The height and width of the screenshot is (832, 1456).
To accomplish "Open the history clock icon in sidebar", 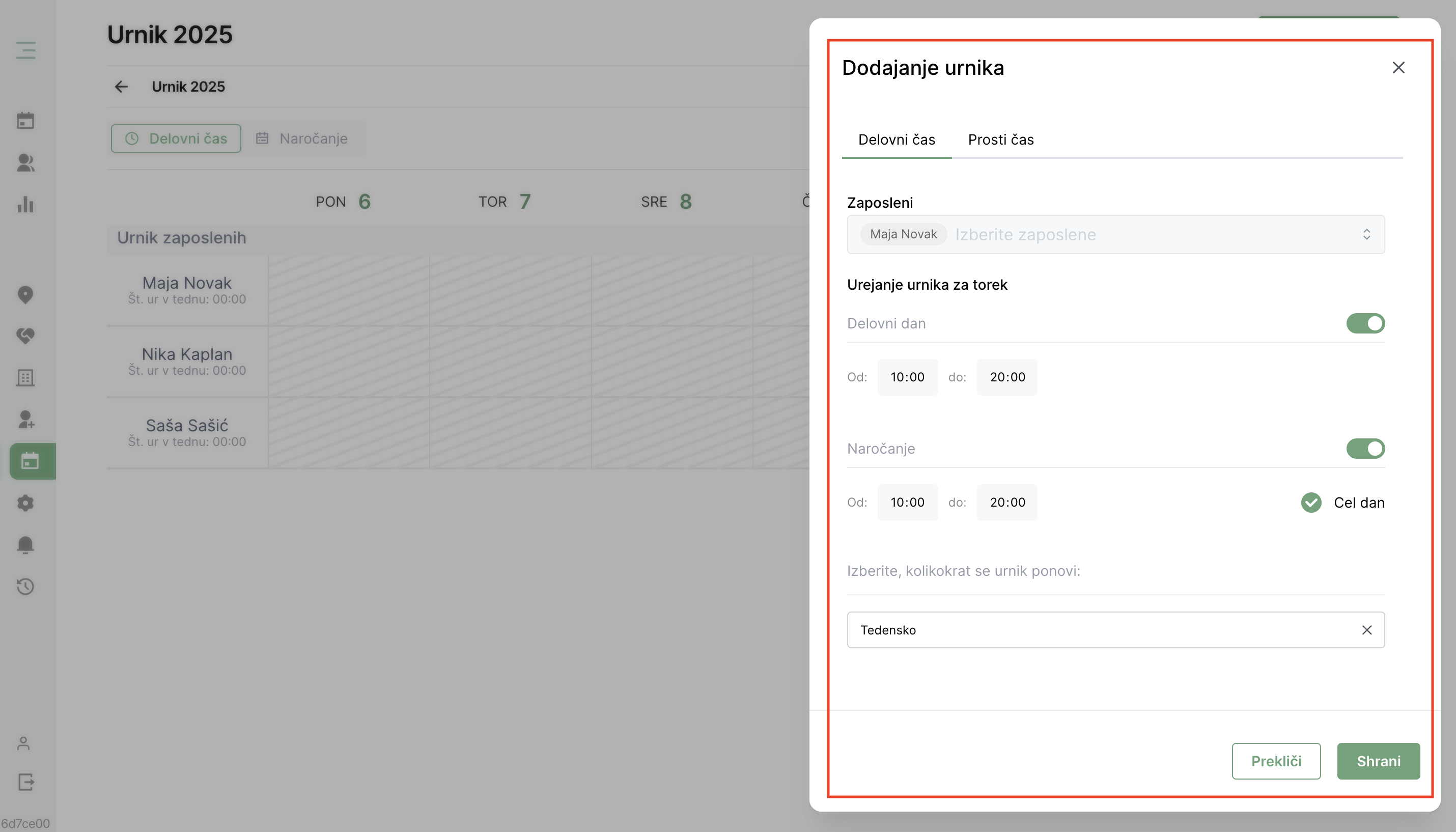I will (25, 586).
